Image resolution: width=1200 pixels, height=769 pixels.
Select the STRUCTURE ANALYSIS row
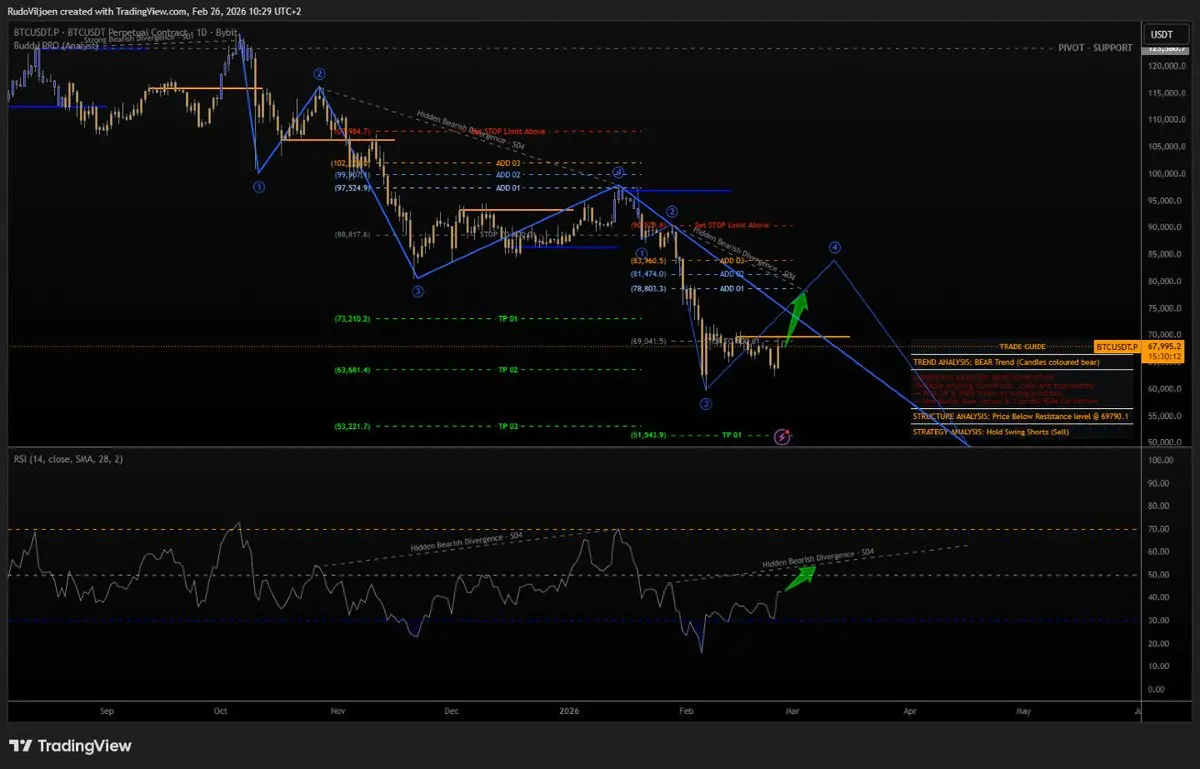(1022, 416)
